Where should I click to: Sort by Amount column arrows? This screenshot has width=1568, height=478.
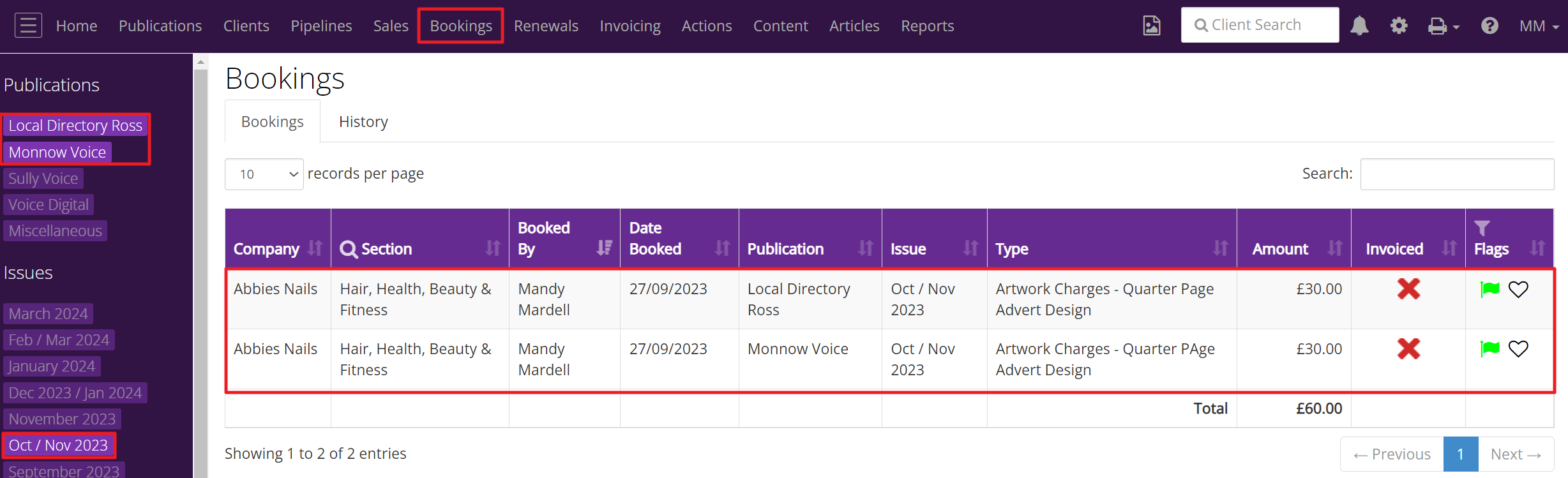(1334, 248)
